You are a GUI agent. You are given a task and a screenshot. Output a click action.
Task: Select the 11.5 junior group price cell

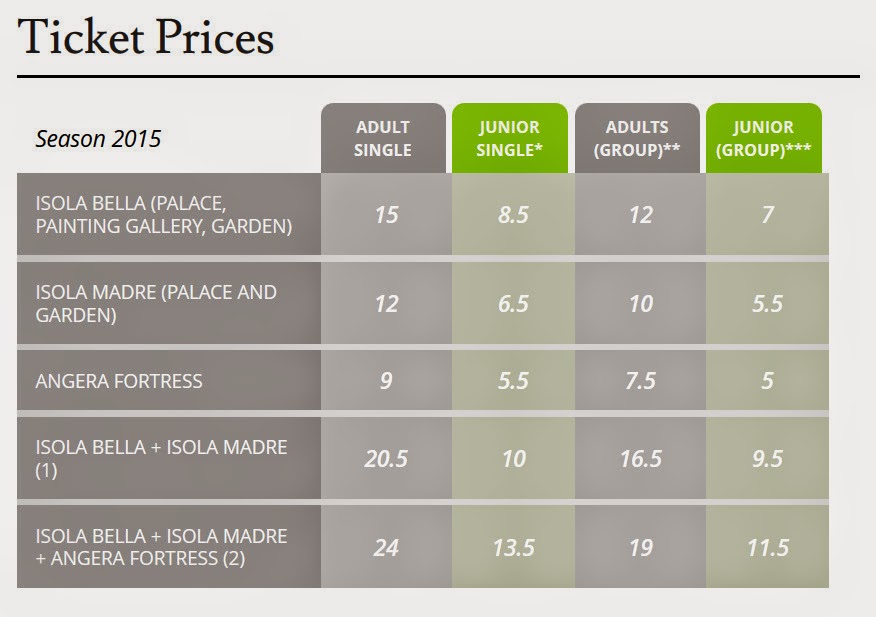[767, 547]
